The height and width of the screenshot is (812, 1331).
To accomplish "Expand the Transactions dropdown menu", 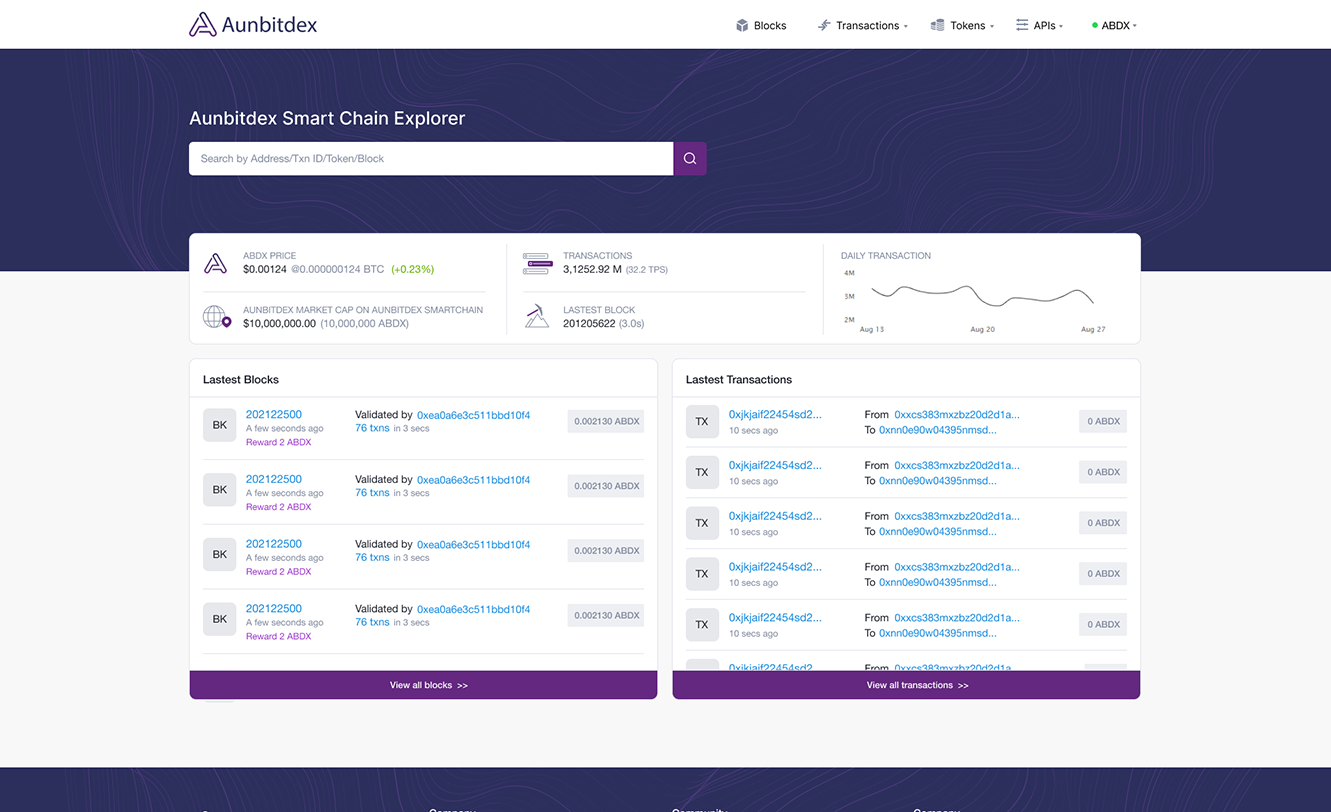I will coord(862,26).
